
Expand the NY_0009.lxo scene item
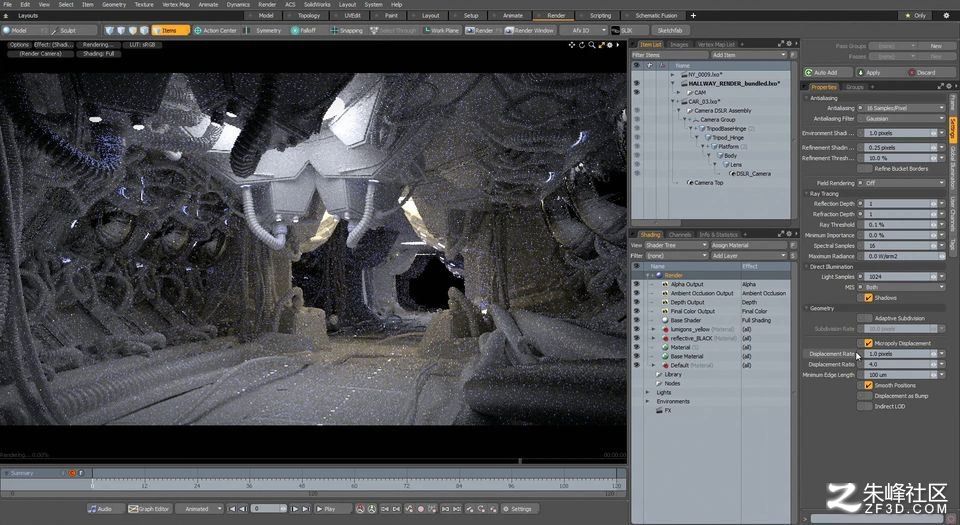(672, 75)
